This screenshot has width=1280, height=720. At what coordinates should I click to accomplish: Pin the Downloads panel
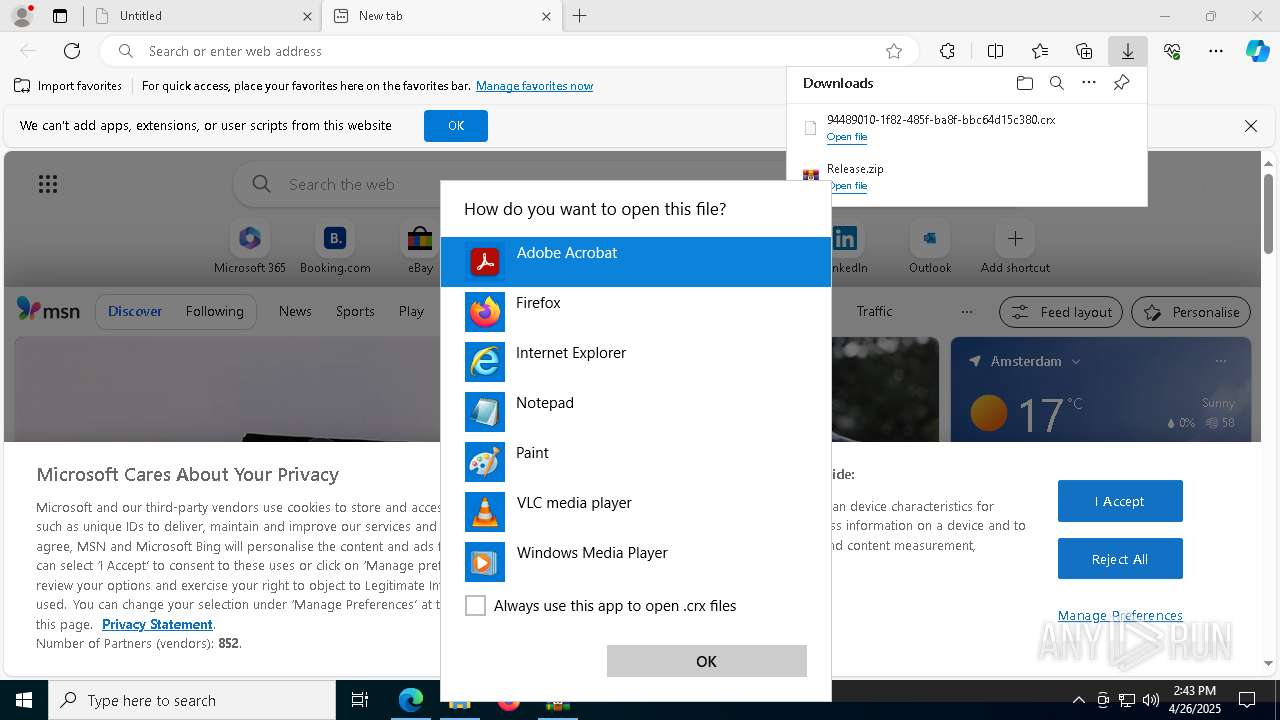(1121, 83)
